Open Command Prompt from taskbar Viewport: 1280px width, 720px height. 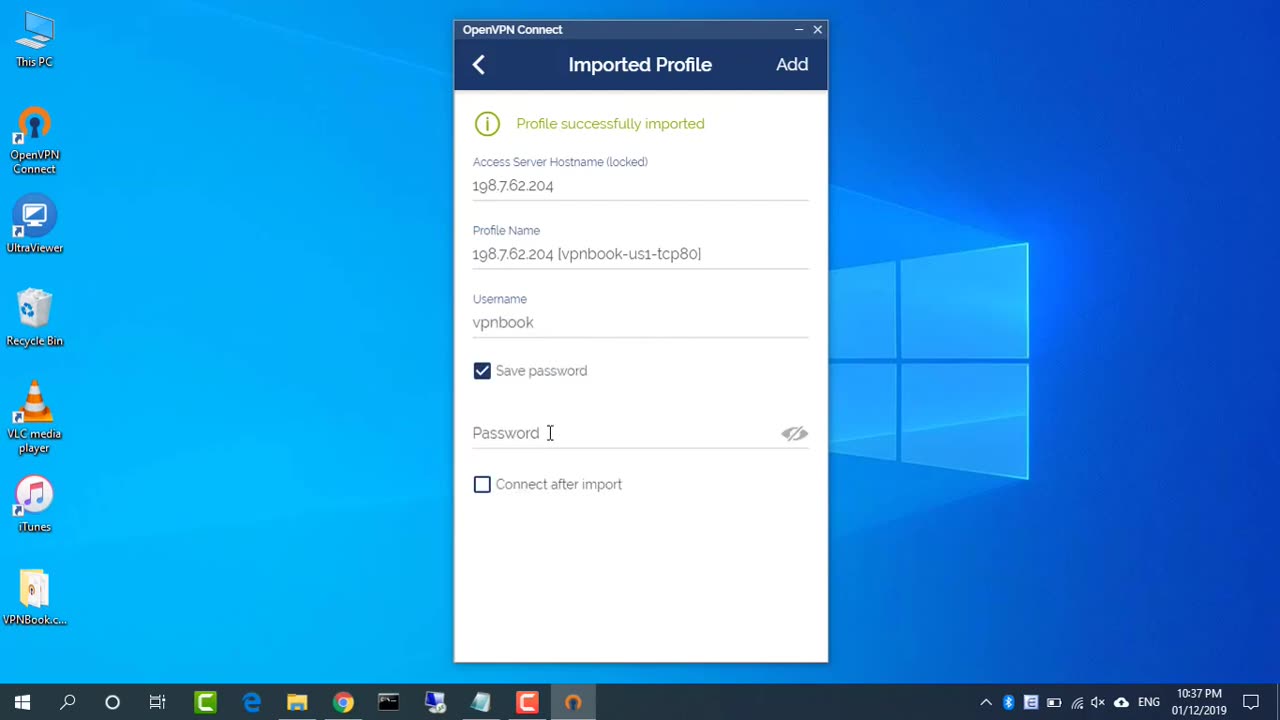[389, 702]
